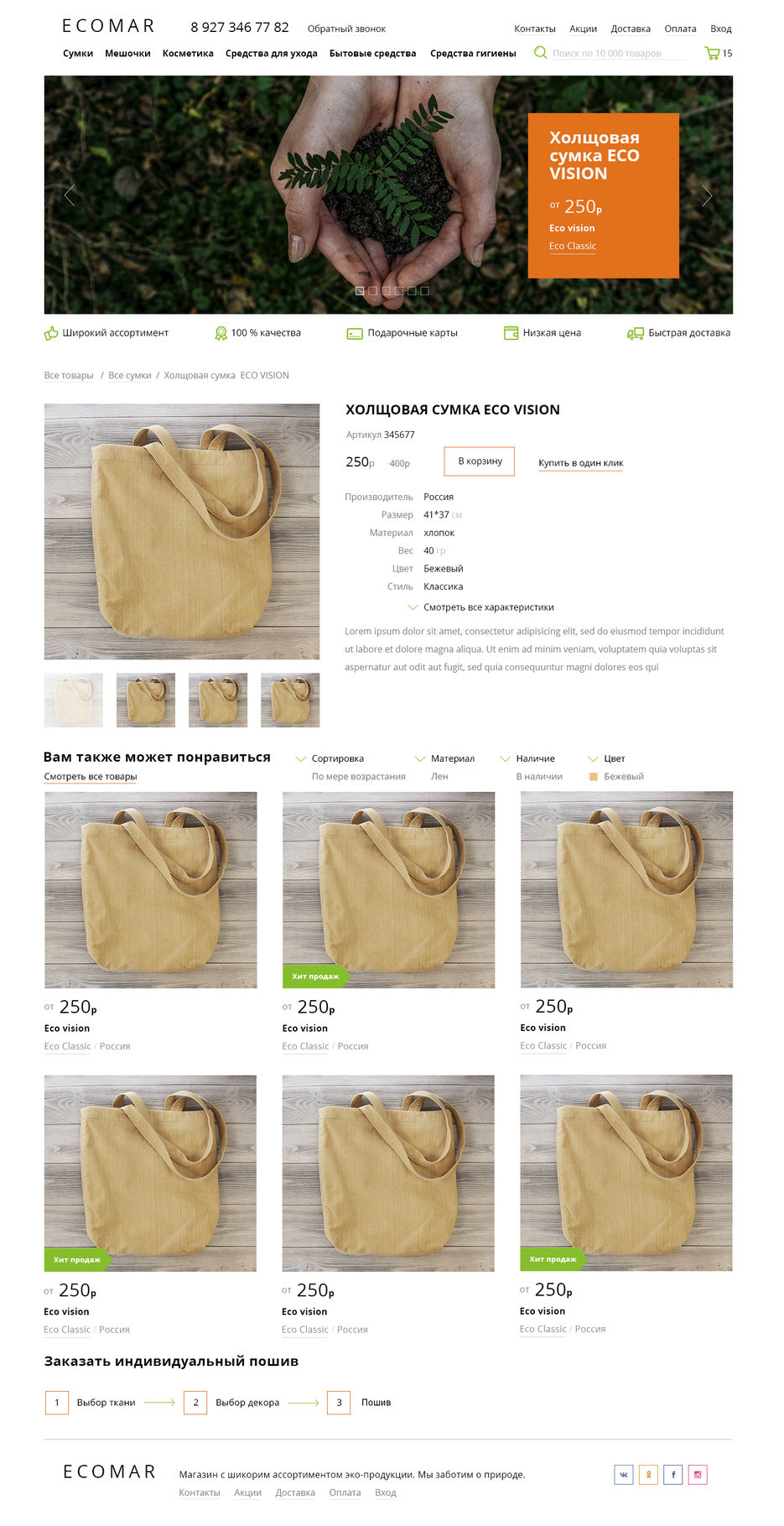Image resolution: width=784 pixels, height=1526 pixels.
Task: Advance to the next banner slide arrow
Action: click(707, 195)
